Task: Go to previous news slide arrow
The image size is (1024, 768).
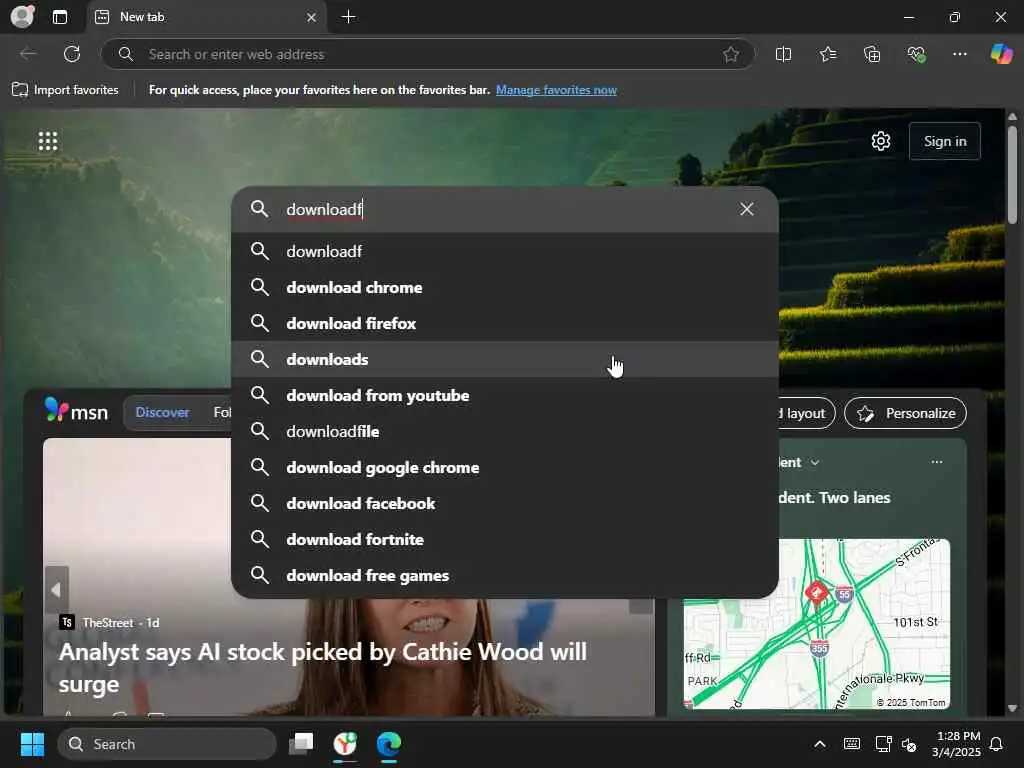Action: (x=56, y=590)
